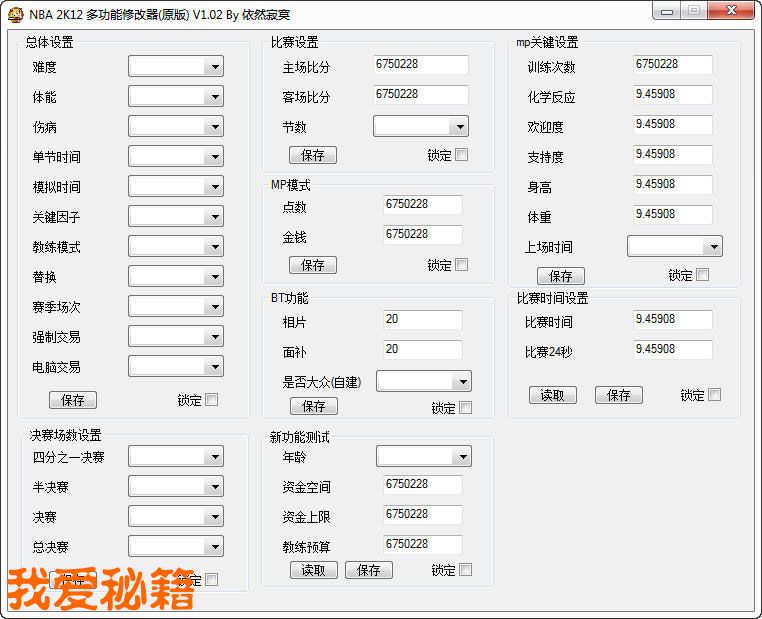Click the app icon in title bar
762x619 pixels.
coord(14,14)
